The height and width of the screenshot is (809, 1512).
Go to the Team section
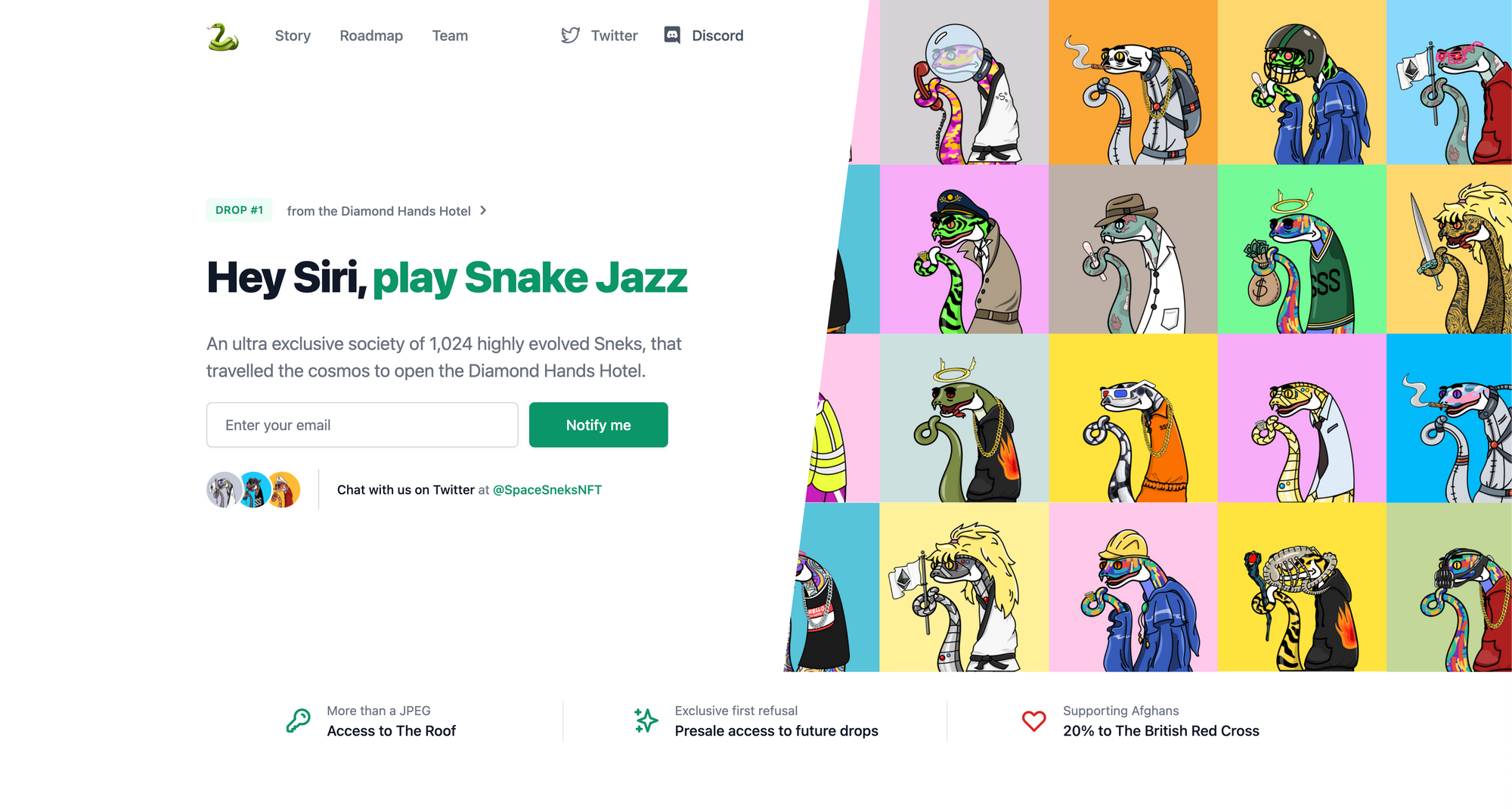coord(450,36)
